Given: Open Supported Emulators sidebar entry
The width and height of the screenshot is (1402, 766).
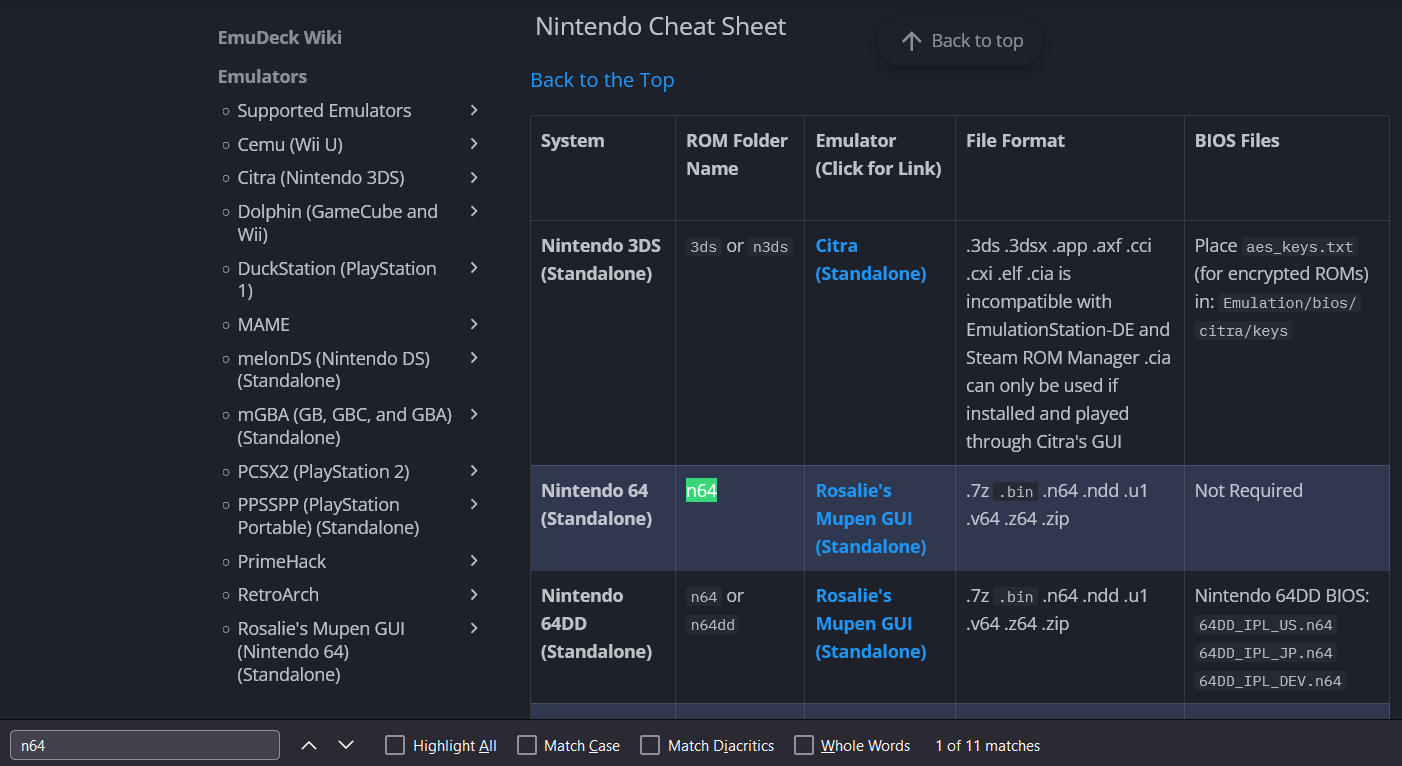Looking at the screenshot, I should [x=324, y=110].
